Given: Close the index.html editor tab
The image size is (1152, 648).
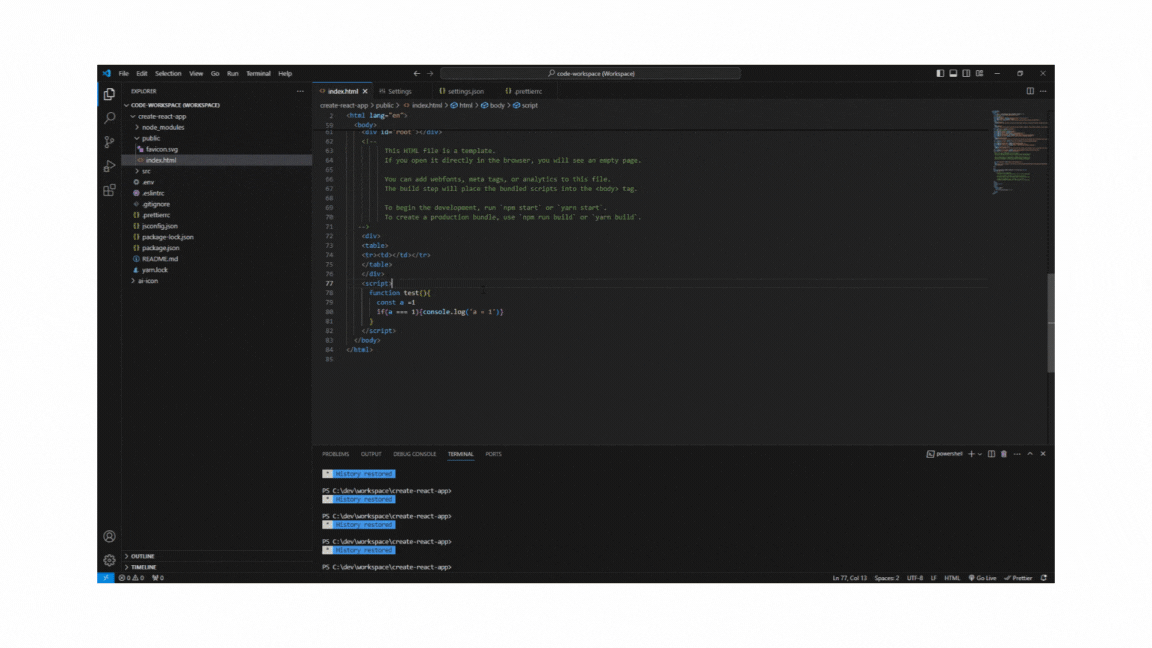Looking at the screenshot, I should coord(365,91).
